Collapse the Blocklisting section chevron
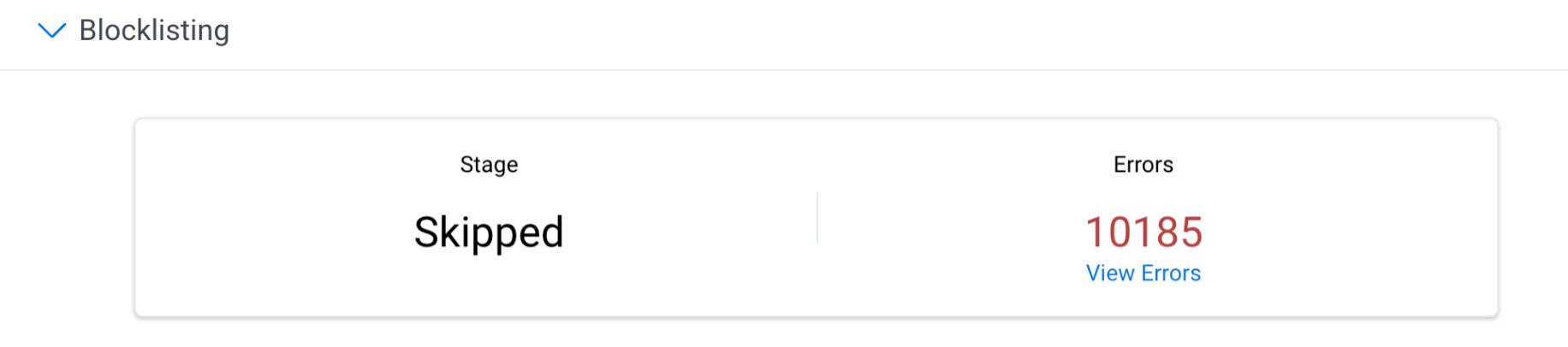The height and width of the screenshot is (347, 1568). pos(52,31)
